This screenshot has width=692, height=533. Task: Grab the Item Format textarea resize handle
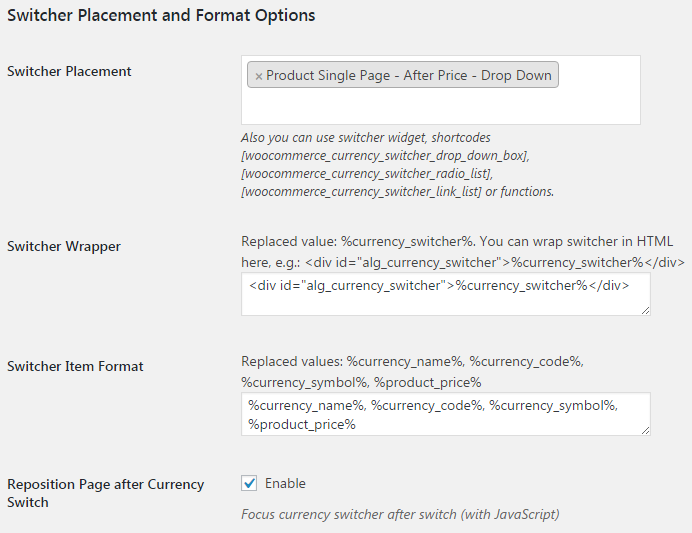pyautogui.click(x=645, y=430)
